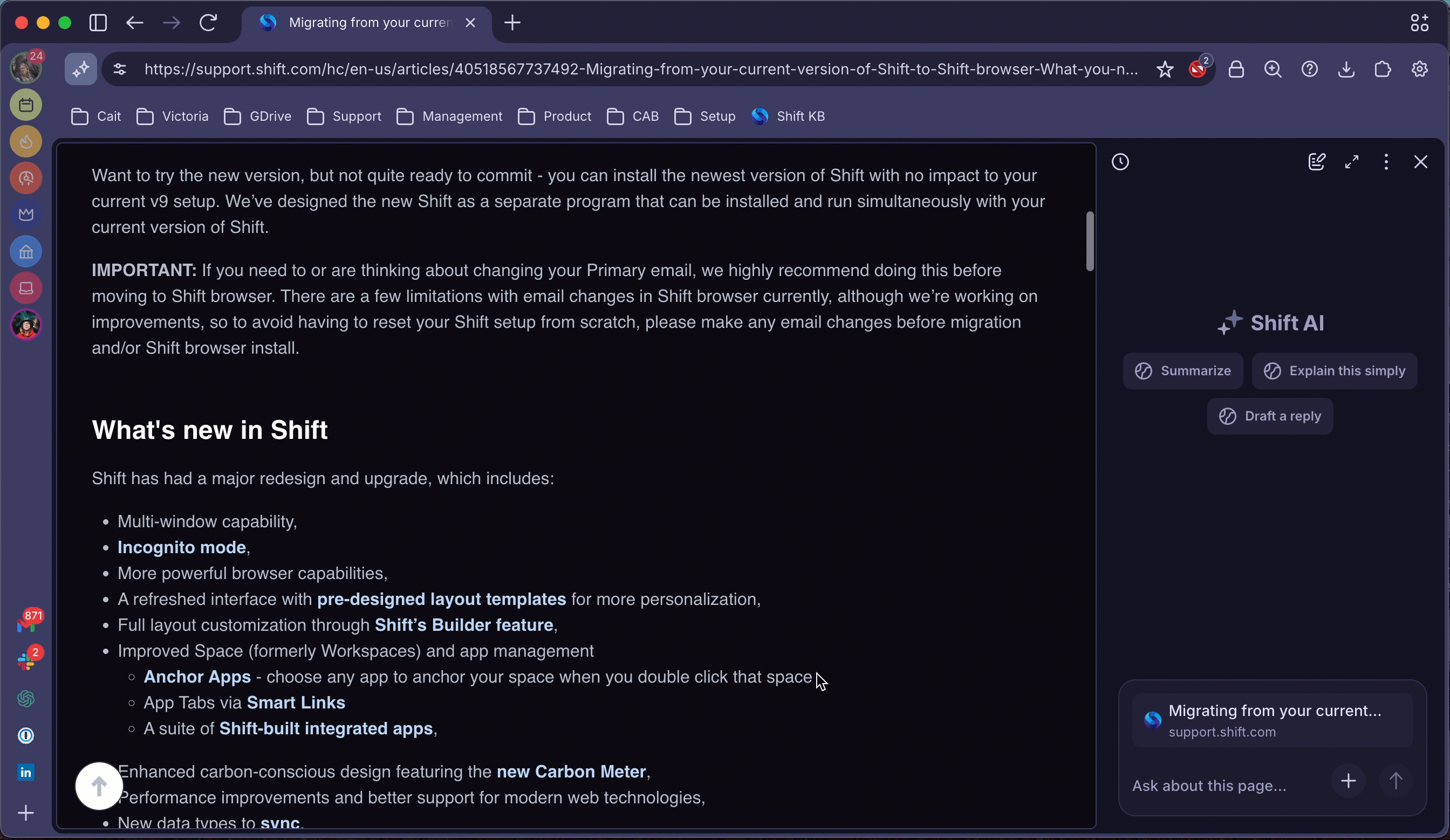Viewport: 1450px width, 840px height.
Task: Open the bank building app in sidebar
Action: (26, 252)
